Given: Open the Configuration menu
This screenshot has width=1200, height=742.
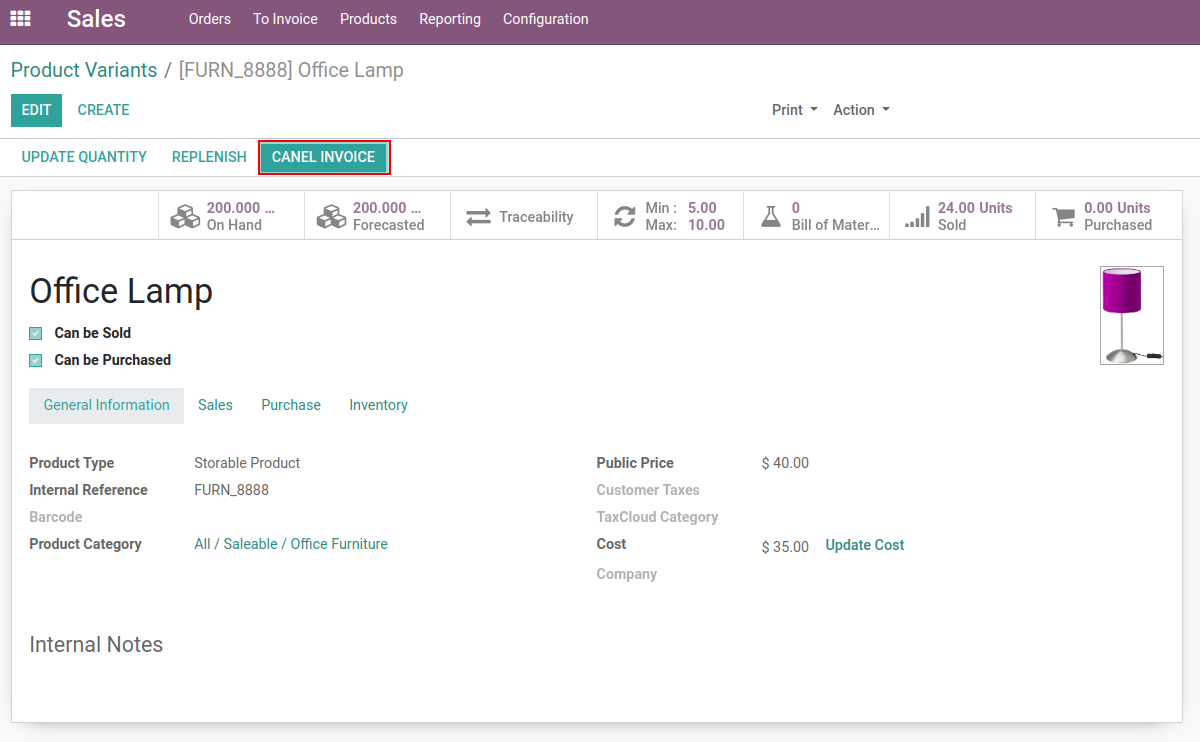Looking at the screenshot, I should (545, 19).
